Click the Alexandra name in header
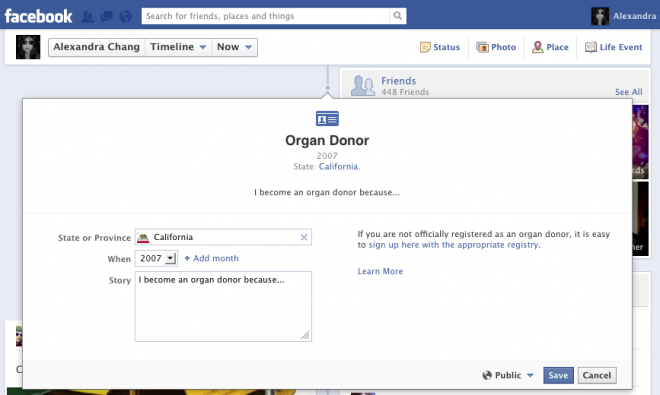660x395 pixels. point(634,16)
